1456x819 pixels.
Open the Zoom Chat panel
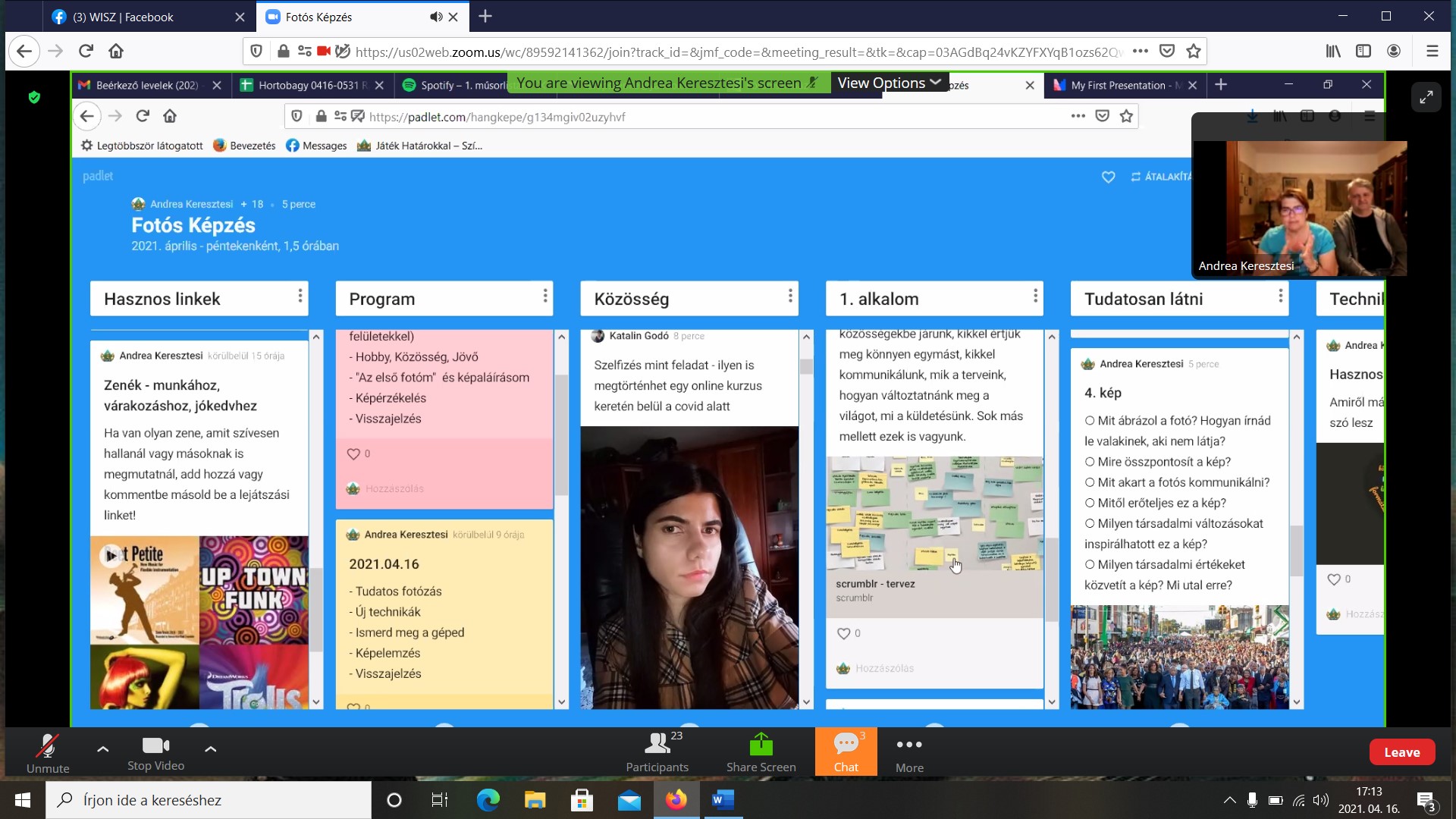pyautogui.click(x=846, y=752)
